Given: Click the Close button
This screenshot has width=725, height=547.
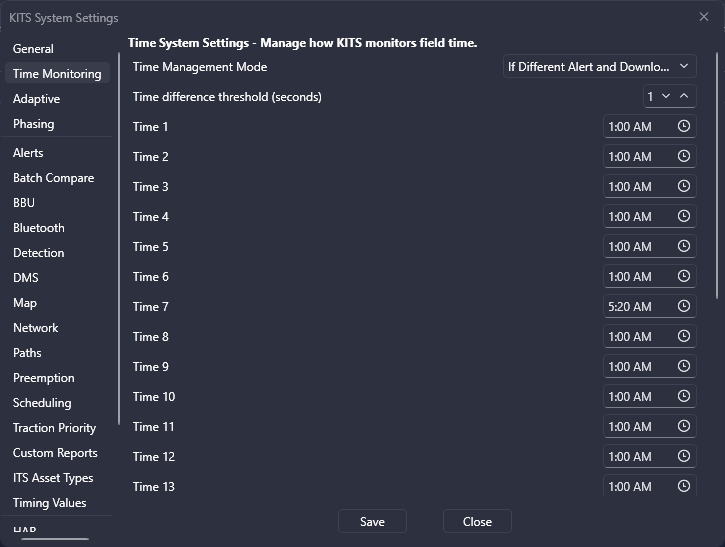Looking at the screenshot, I should [477, 521].
